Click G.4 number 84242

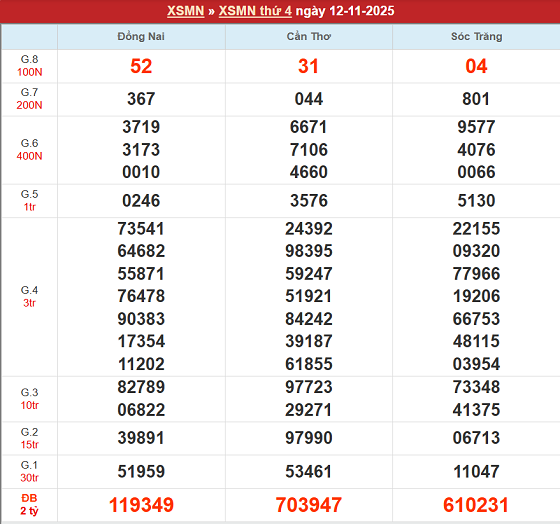(309, 319)
